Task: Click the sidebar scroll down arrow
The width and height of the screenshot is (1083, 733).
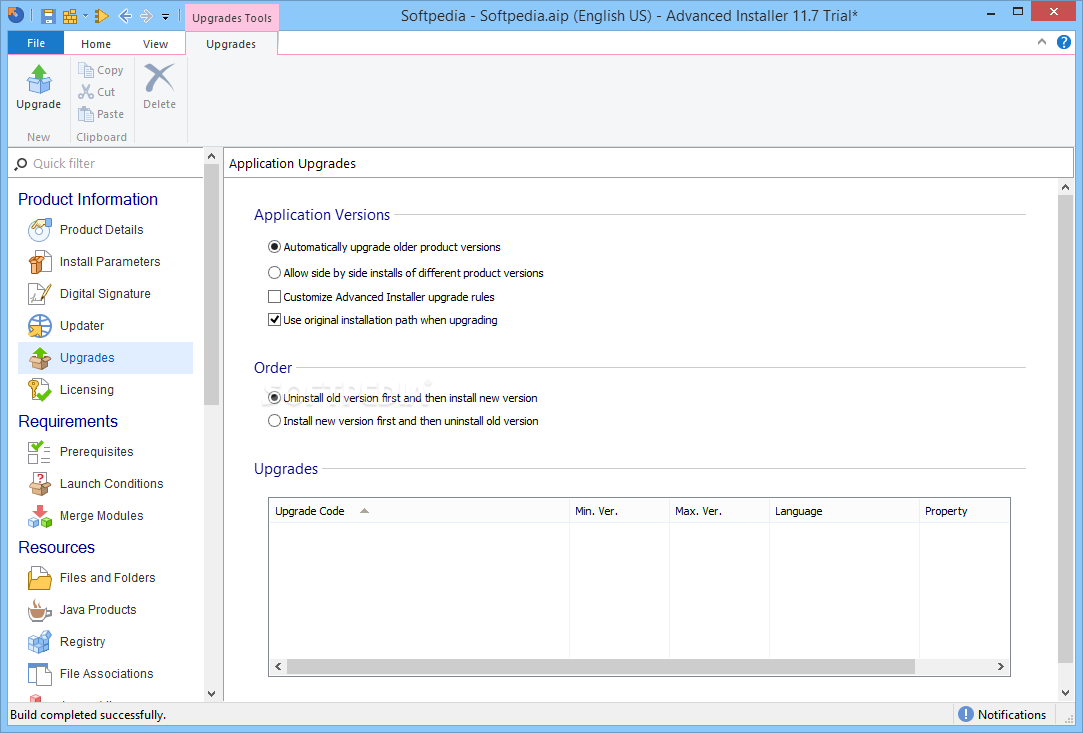Action: [x=211, y=694]
